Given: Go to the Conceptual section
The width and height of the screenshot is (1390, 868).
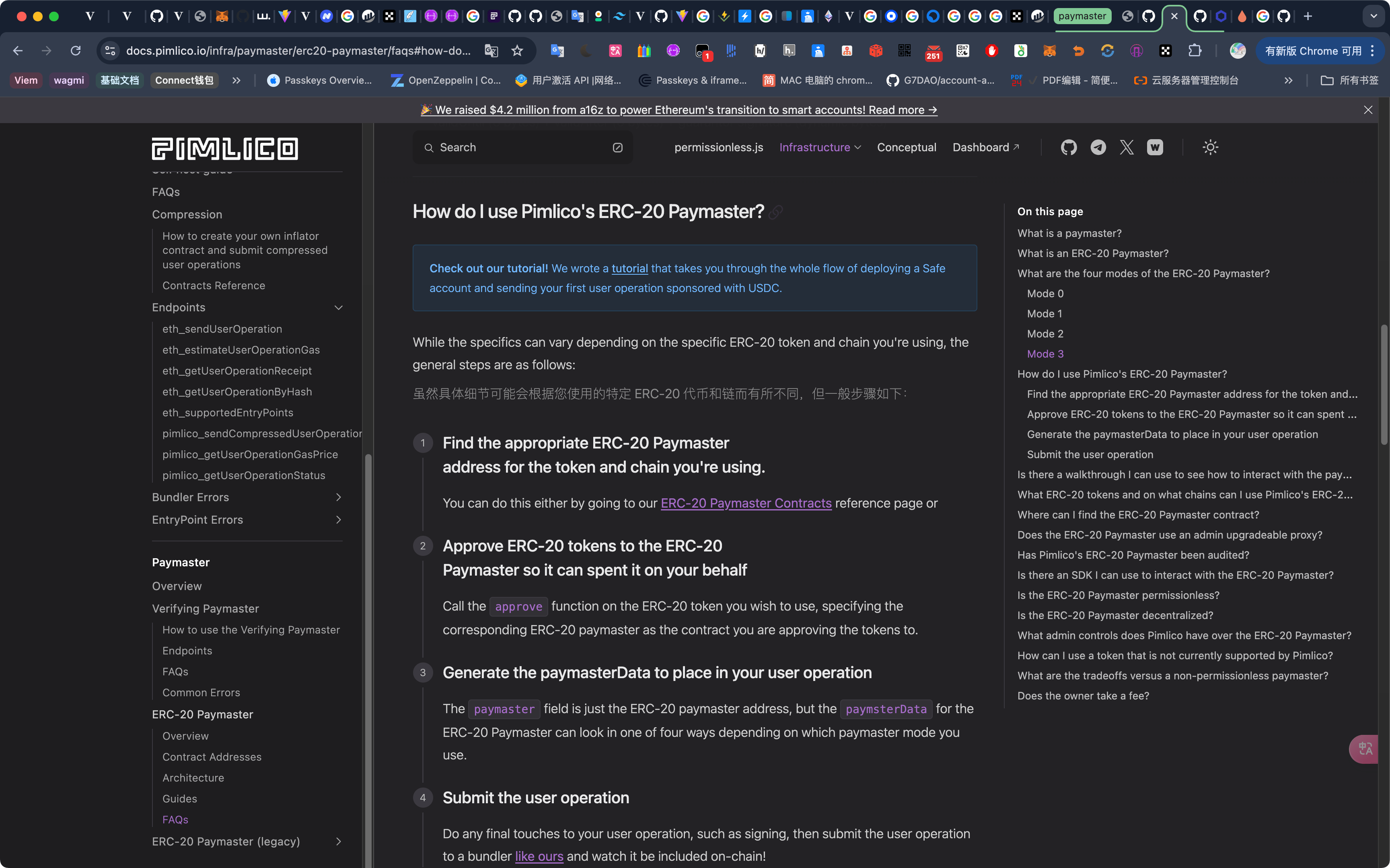Looking at the screenshot, I should (x=906, y=148).
